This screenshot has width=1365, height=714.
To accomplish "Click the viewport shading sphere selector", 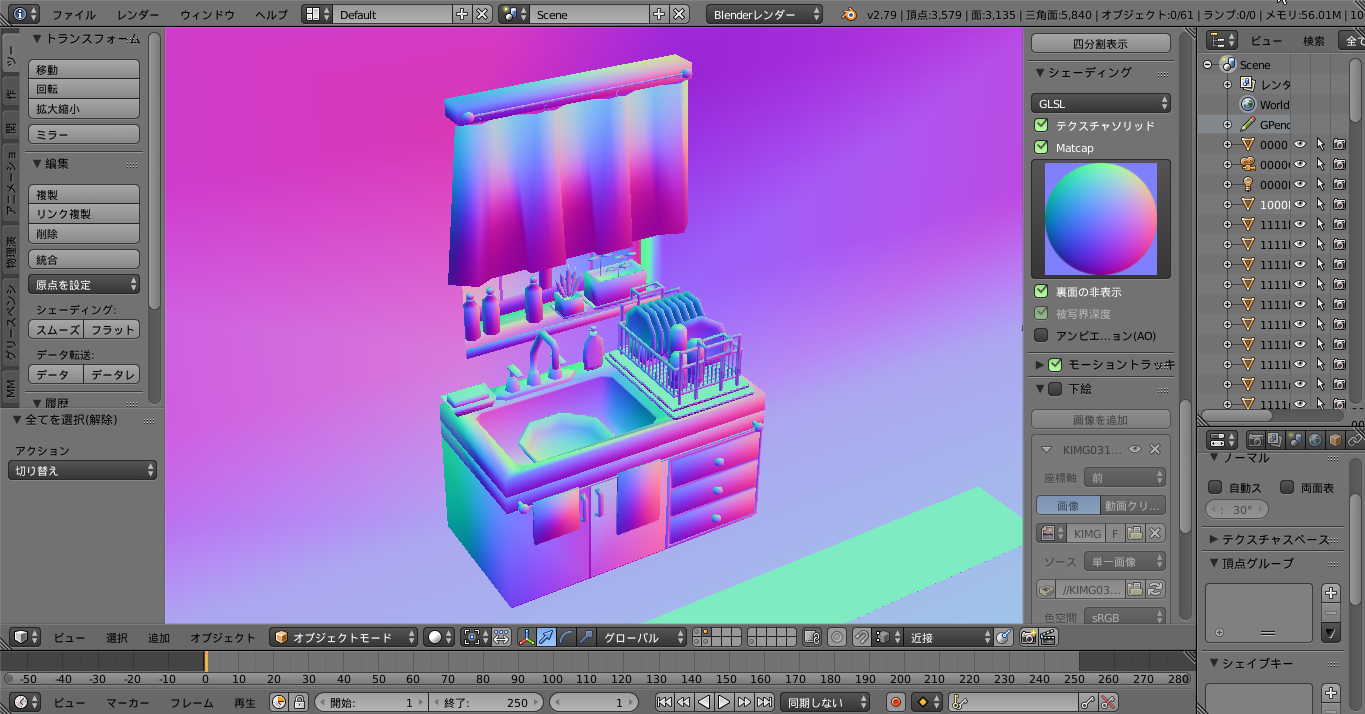I will tap(439, 637).
